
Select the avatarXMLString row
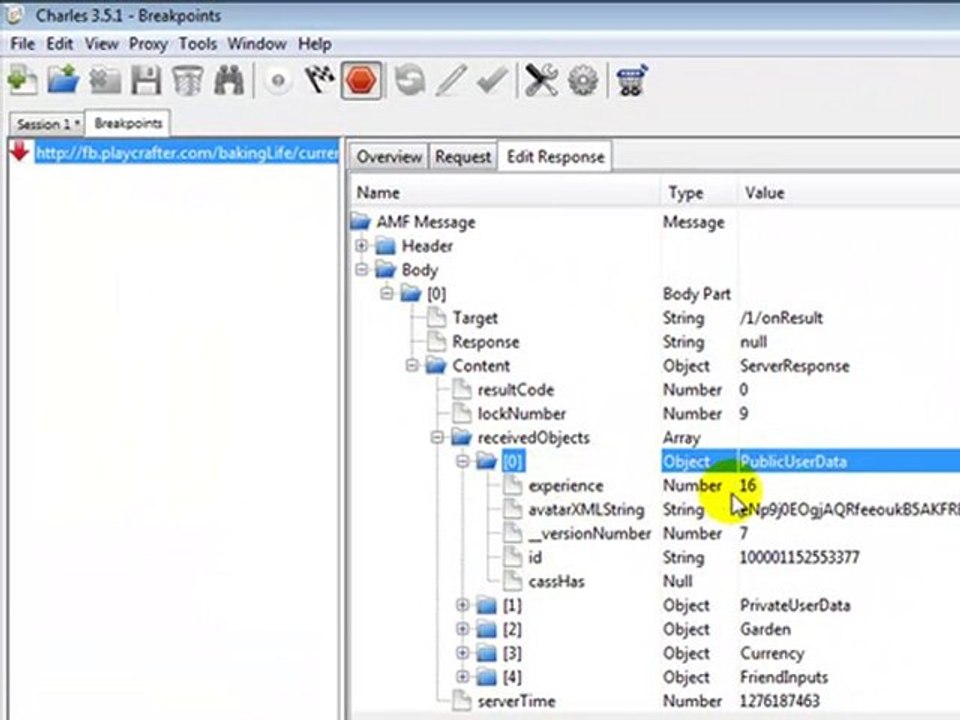[655, 509]
